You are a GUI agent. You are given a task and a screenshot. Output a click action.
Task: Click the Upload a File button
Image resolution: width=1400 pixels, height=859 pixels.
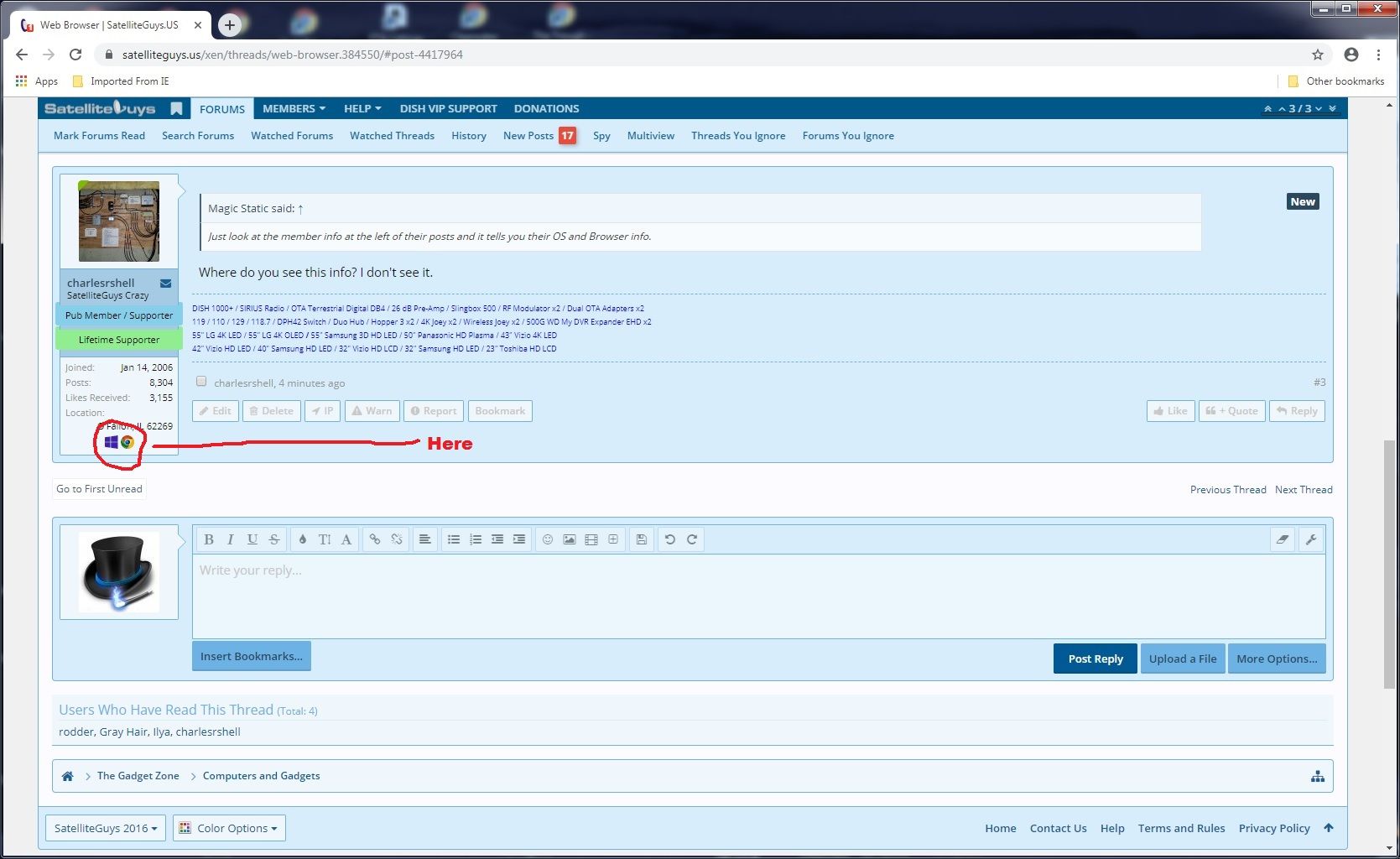pos(1183,659)
